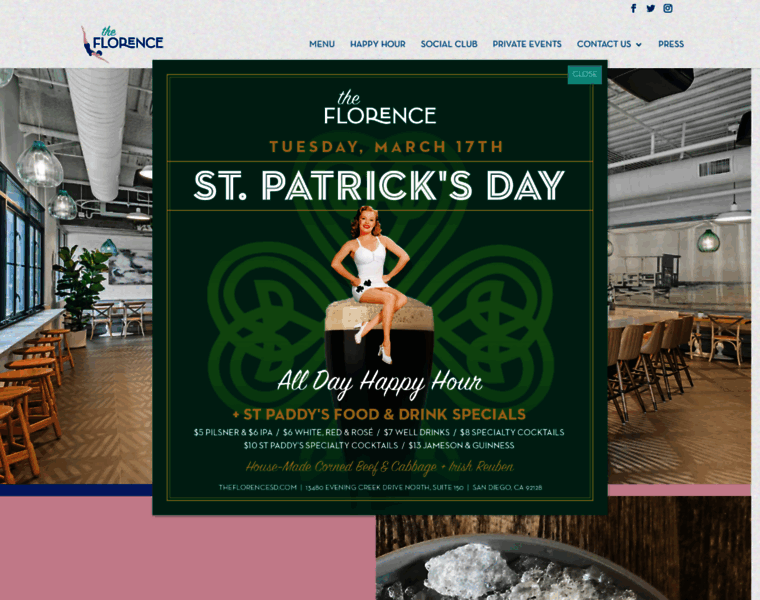
Task: Open The Florence Twitter icon
Action: (650, 8)
